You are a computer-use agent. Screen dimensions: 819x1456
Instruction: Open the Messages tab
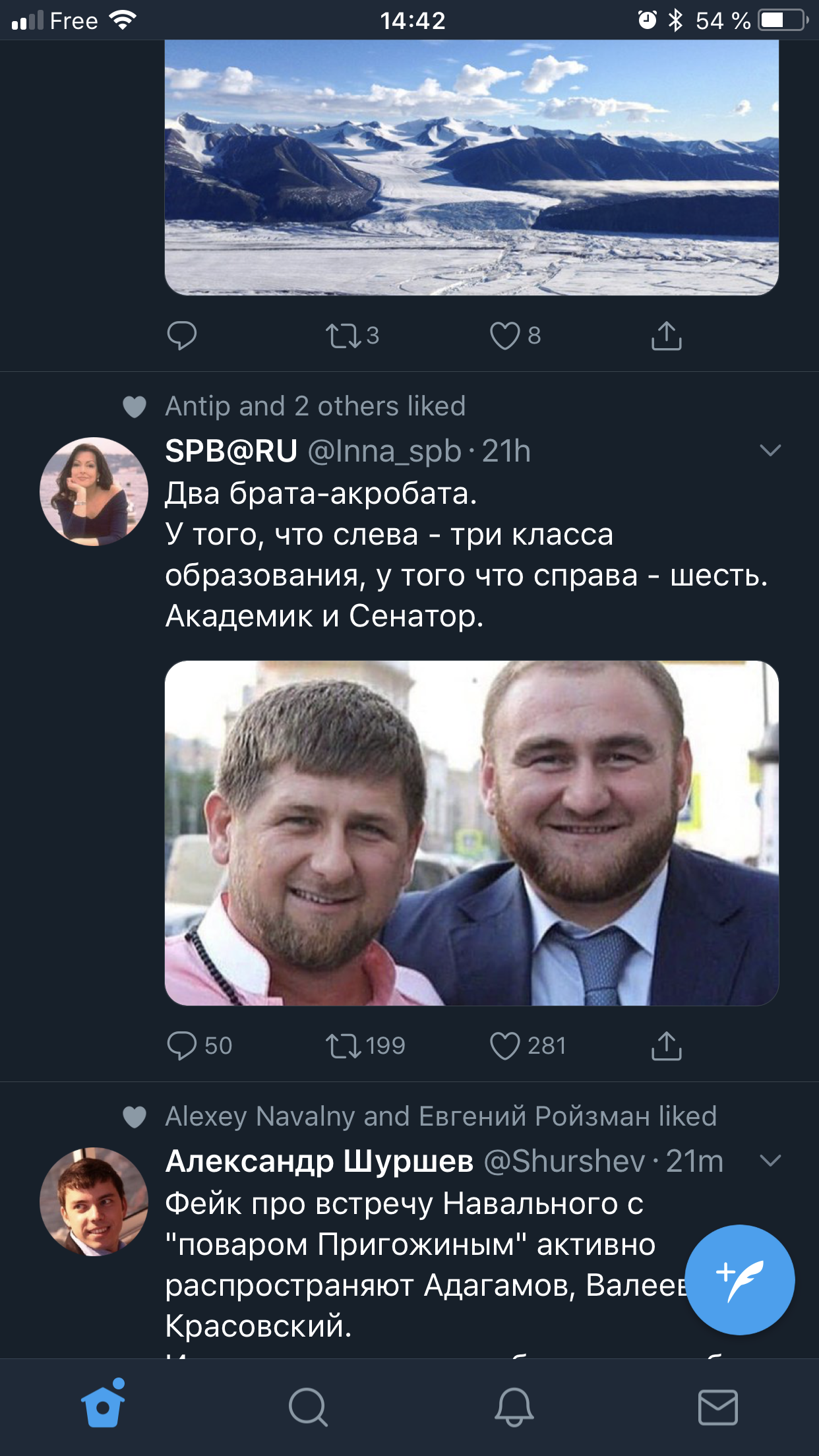(717, 1406)
